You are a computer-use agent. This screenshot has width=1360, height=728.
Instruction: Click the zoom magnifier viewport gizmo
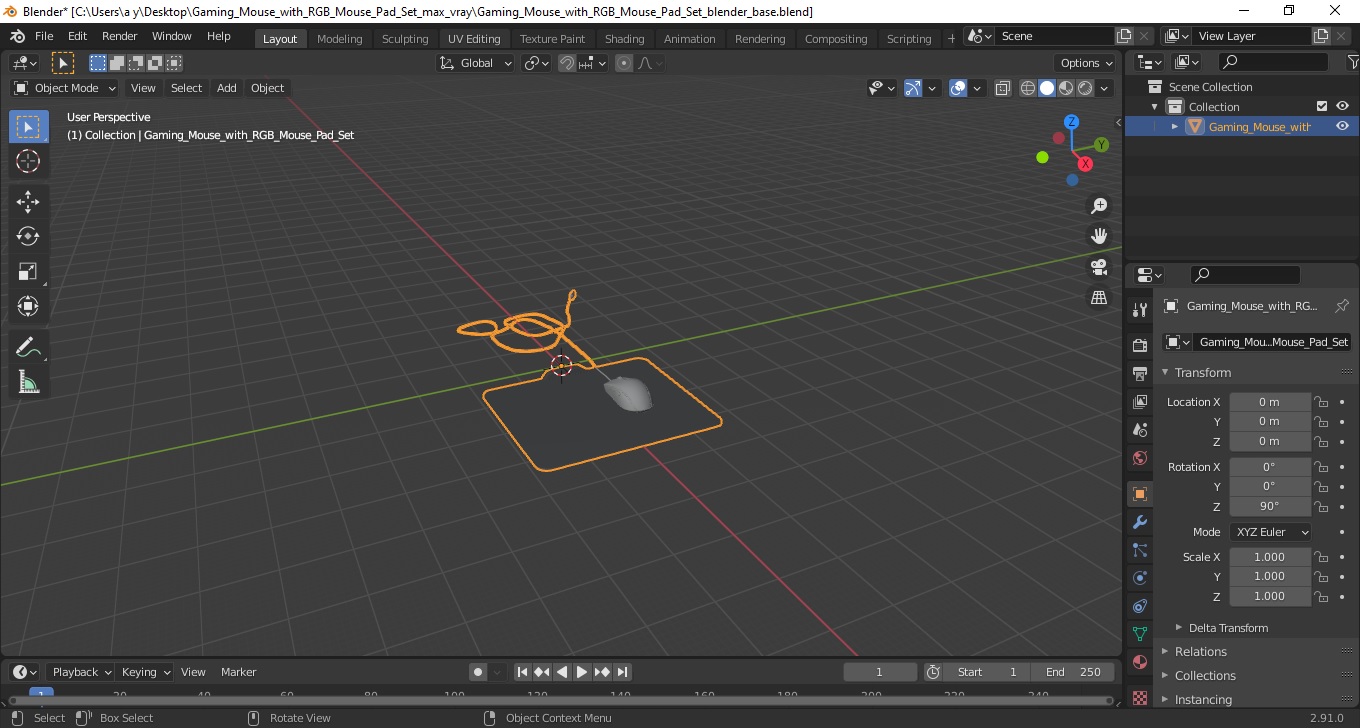coord(1099,206)
